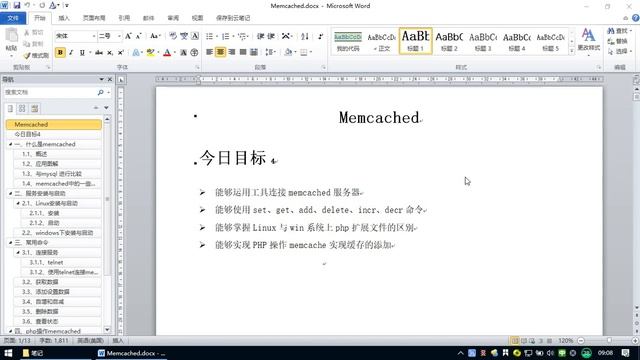The image size is (640, 360).
Task: Click the Save icon in quick access toolbar
Action: click(17, 5)
